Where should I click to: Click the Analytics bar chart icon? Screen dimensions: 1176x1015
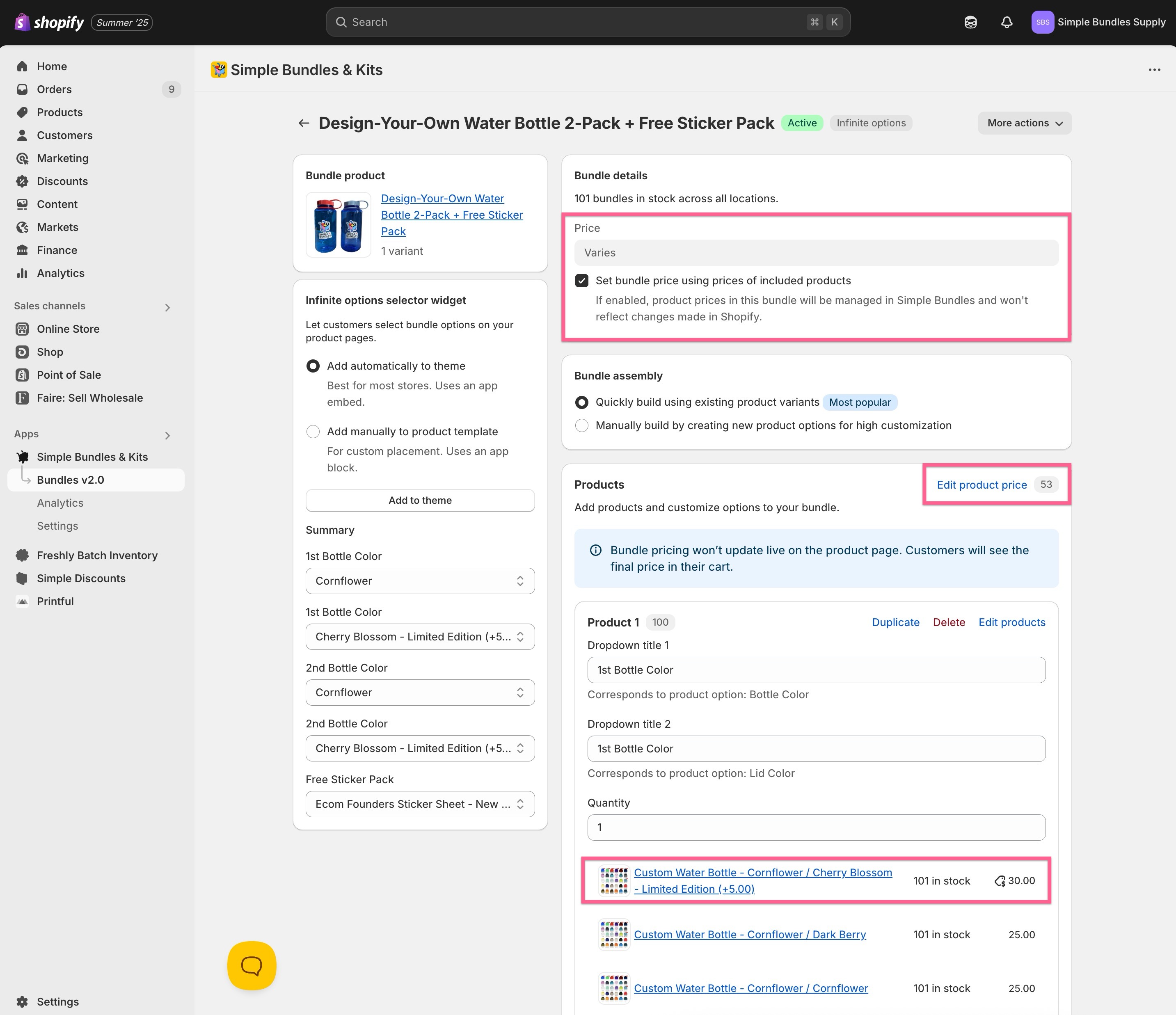(22, 273)
